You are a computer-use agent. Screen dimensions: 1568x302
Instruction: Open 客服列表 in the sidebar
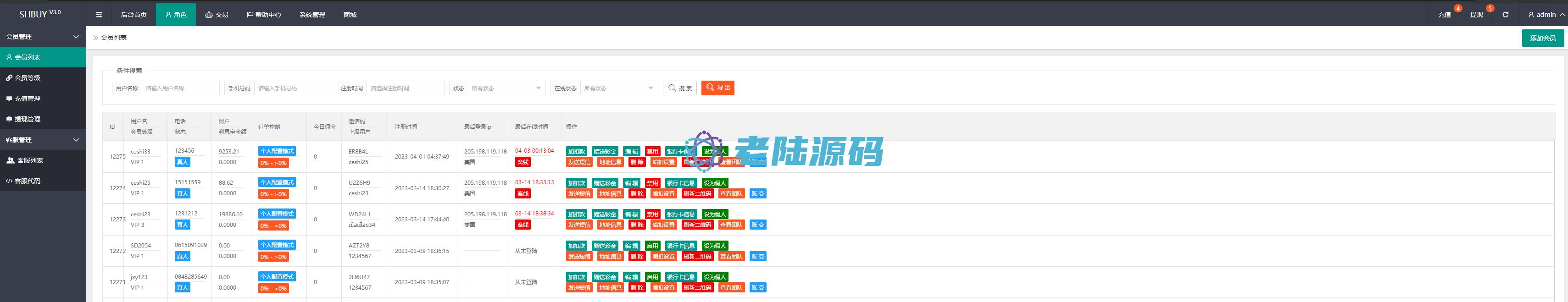29,160
